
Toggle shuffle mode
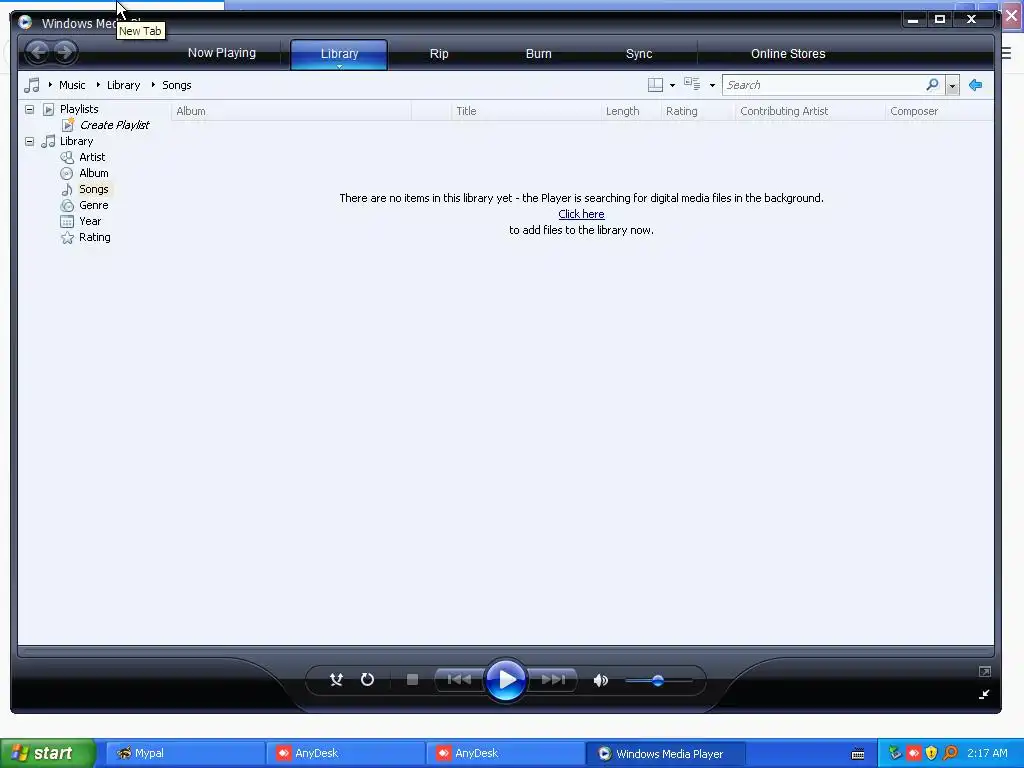point(336,680)
